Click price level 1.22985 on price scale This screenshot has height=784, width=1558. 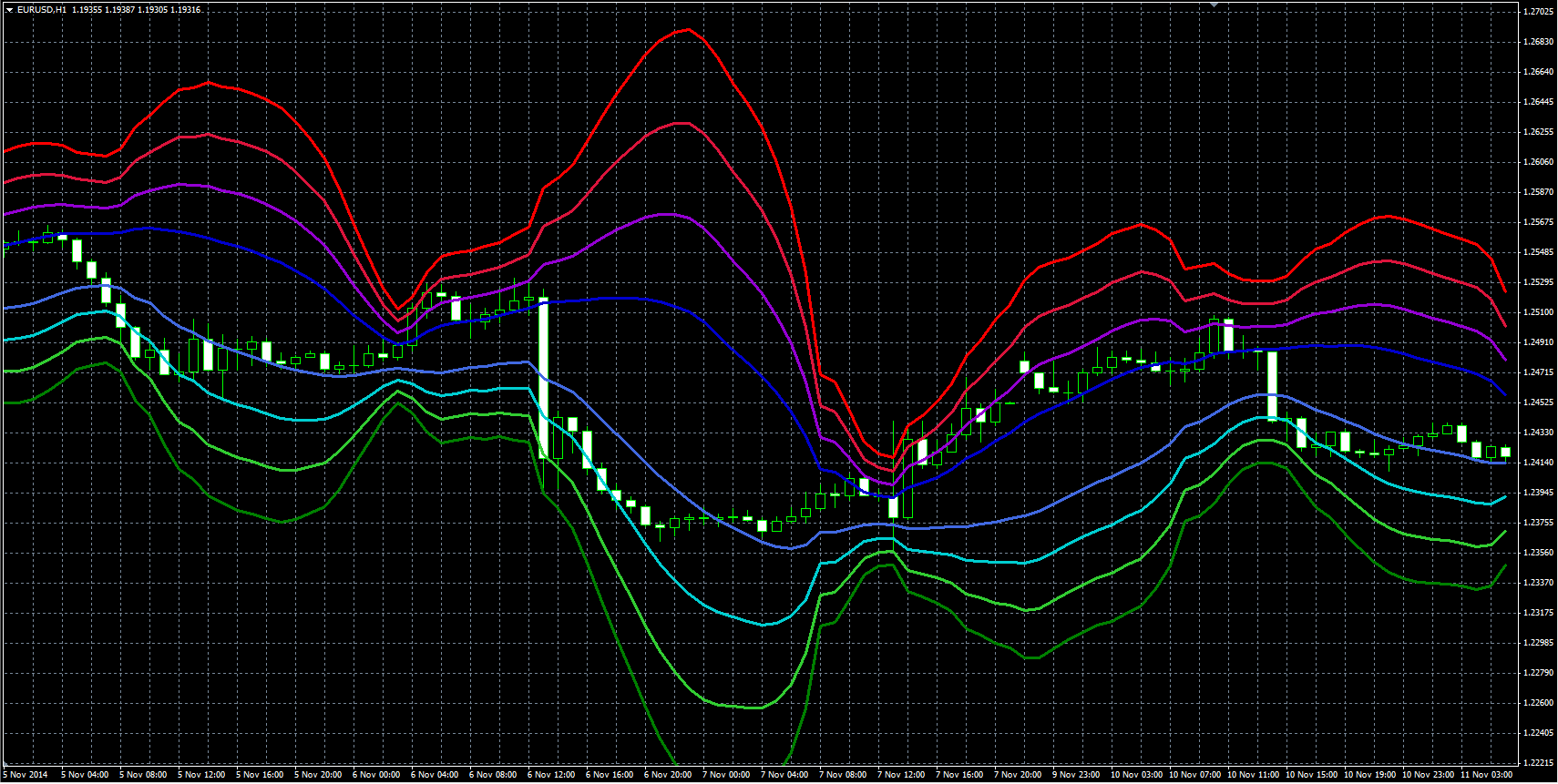(x=1538, y=643)
